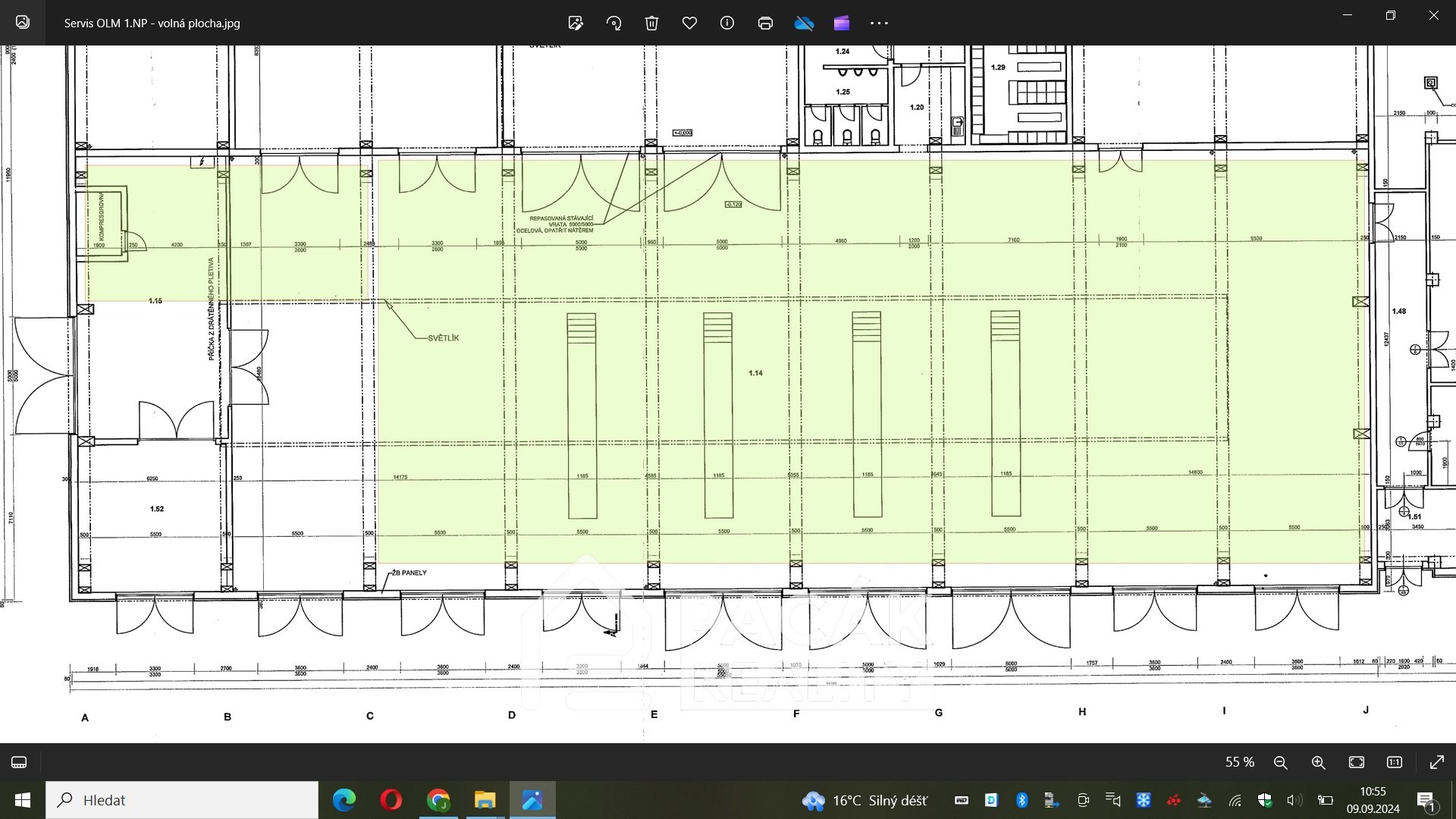Open the notification center icon
Screen dimensions: 1456x819
1426,800
